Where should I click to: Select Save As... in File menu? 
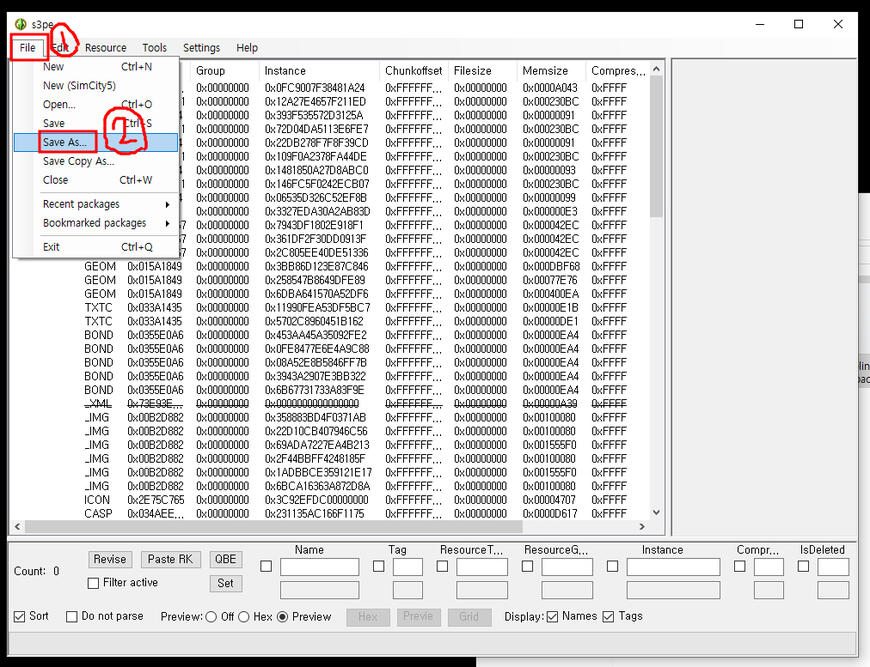pyautogui.click(x=64, y=143)
